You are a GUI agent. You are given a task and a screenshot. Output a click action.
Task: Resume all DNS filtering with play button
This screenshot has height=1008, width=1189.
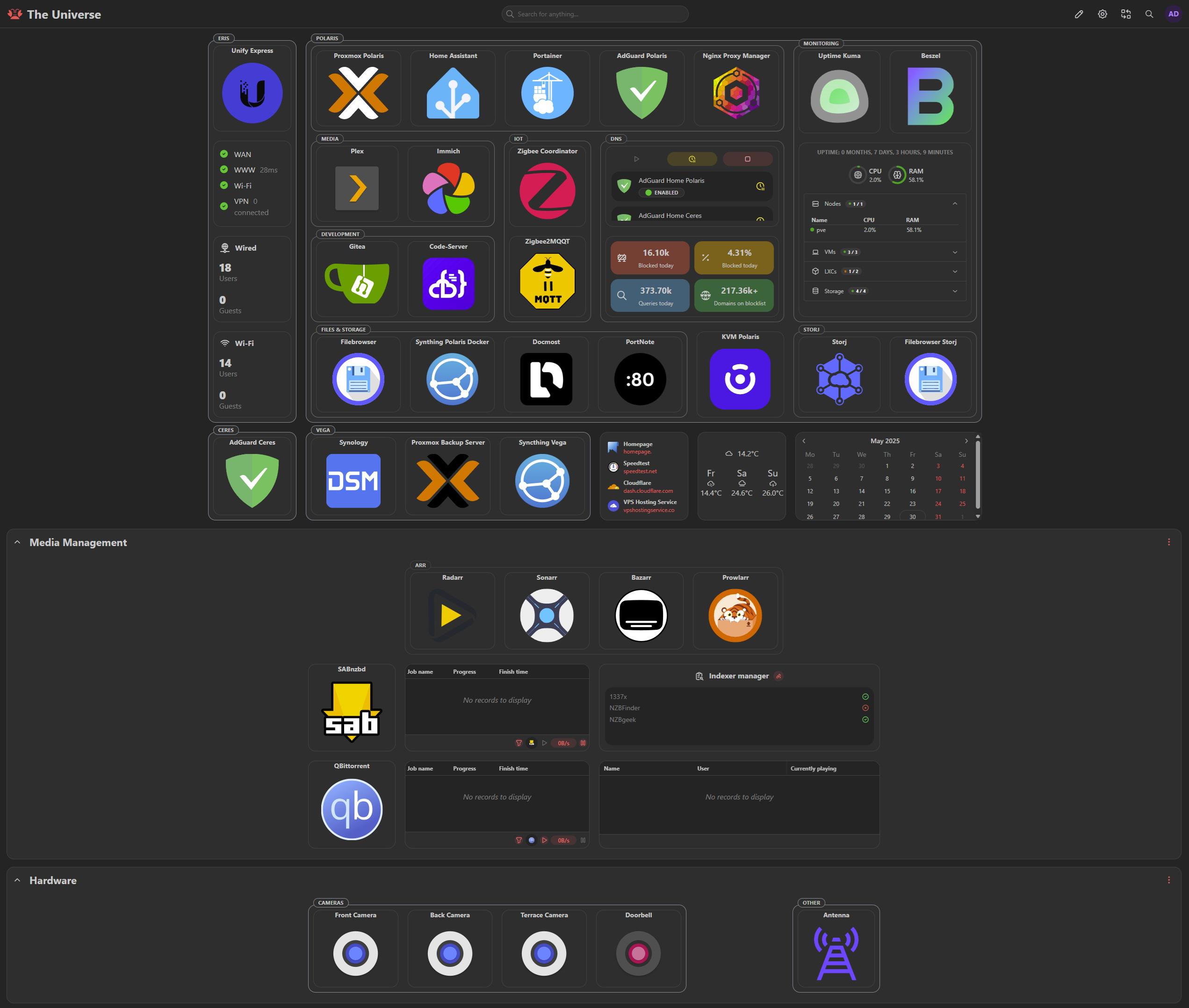click(636, 159)
